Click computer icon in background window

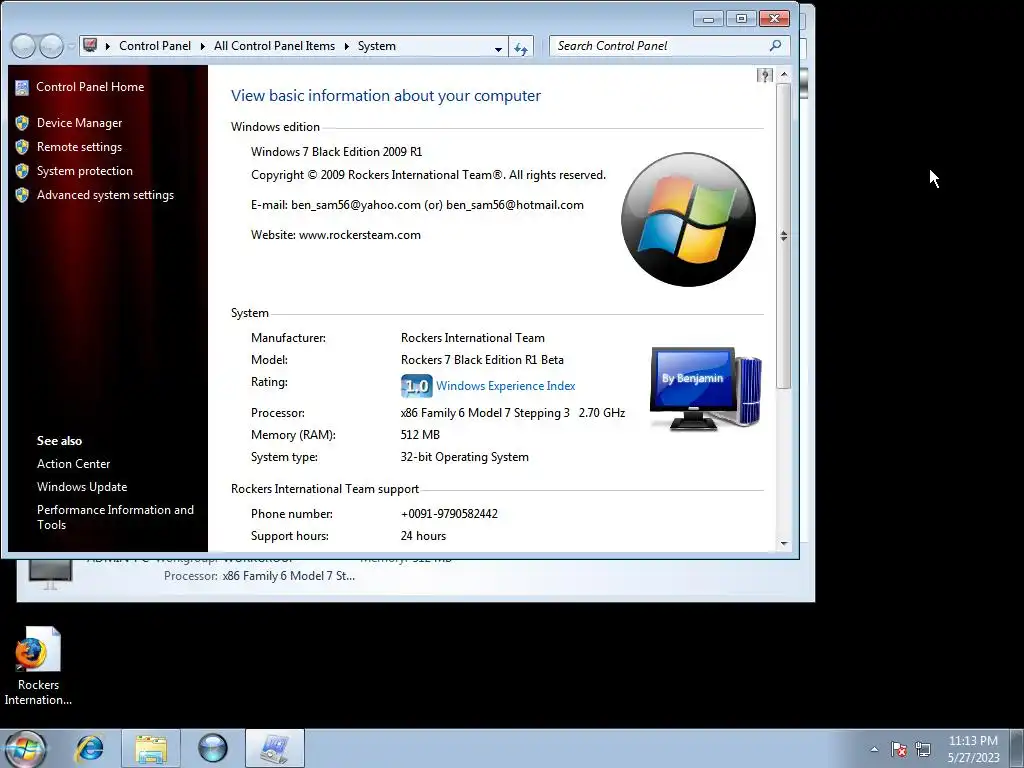(x=50, y=575)
